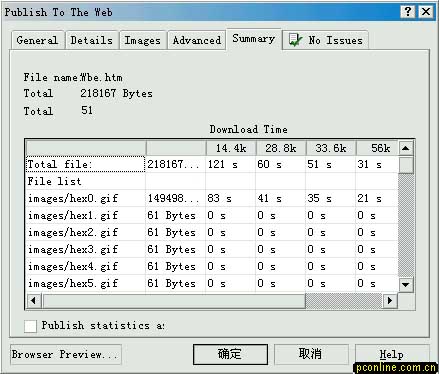Viewport: 439px width, 374px height.
Task: Click the Help button
Action: pos(392,354)
